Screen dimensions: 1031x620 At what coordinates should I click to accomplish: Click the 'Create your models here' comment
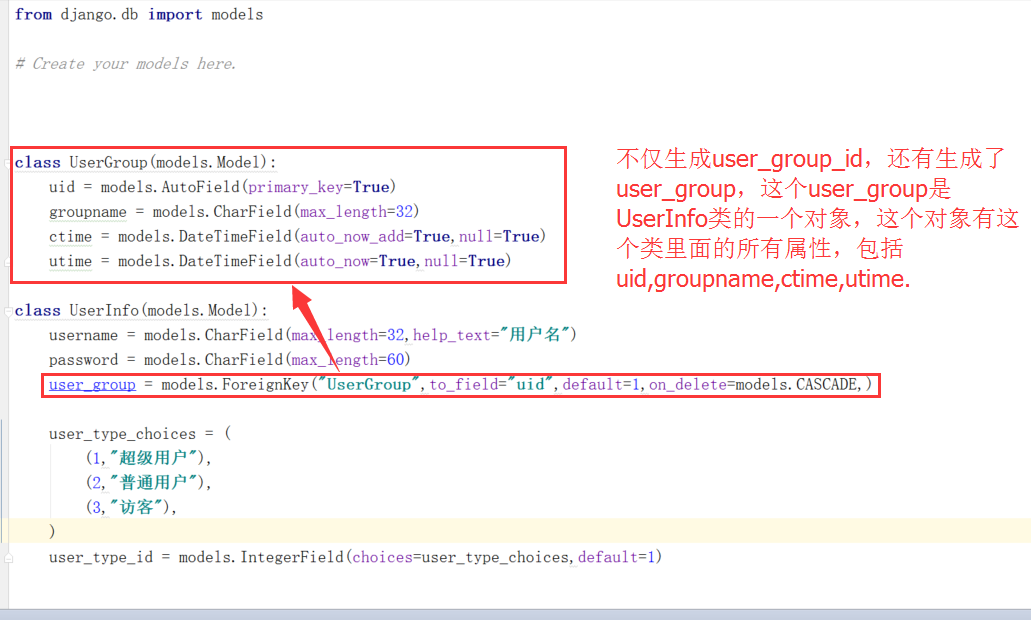click(x=126, y=64)
